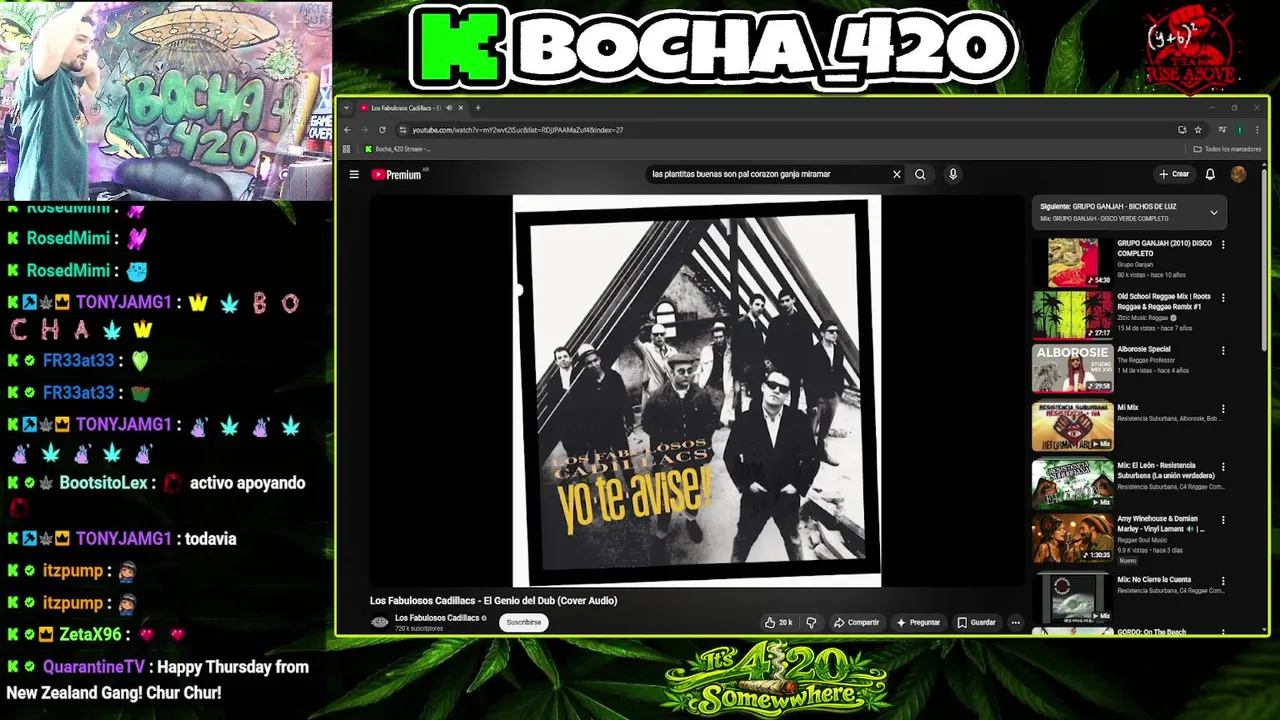Click the Preguntar button

pyautogui.click(x=918, y=622)
